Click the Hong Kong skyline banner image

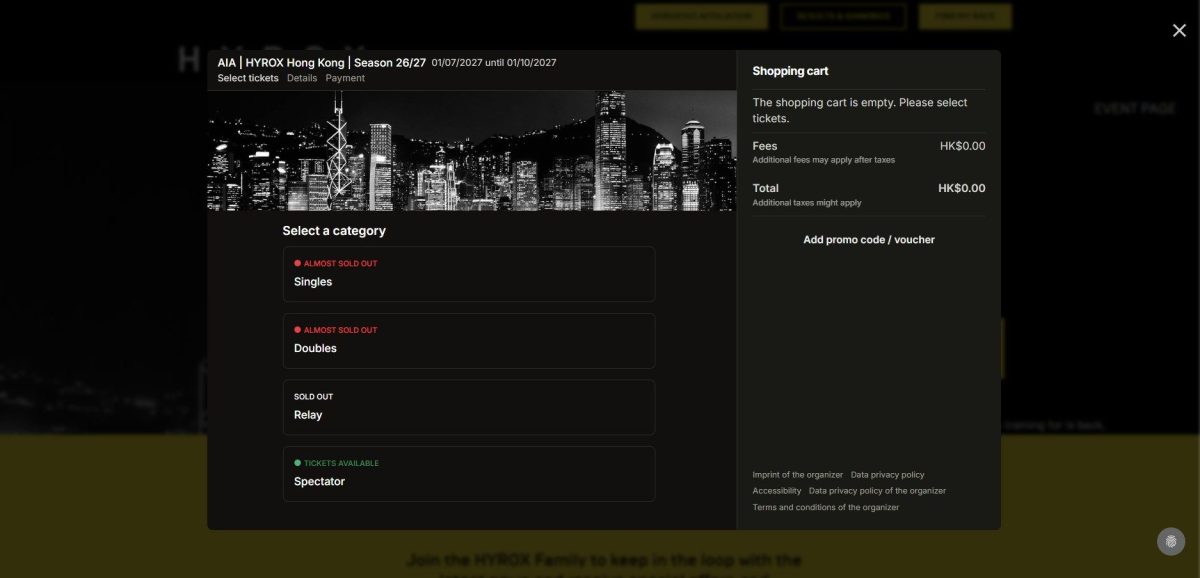(472, 151)
